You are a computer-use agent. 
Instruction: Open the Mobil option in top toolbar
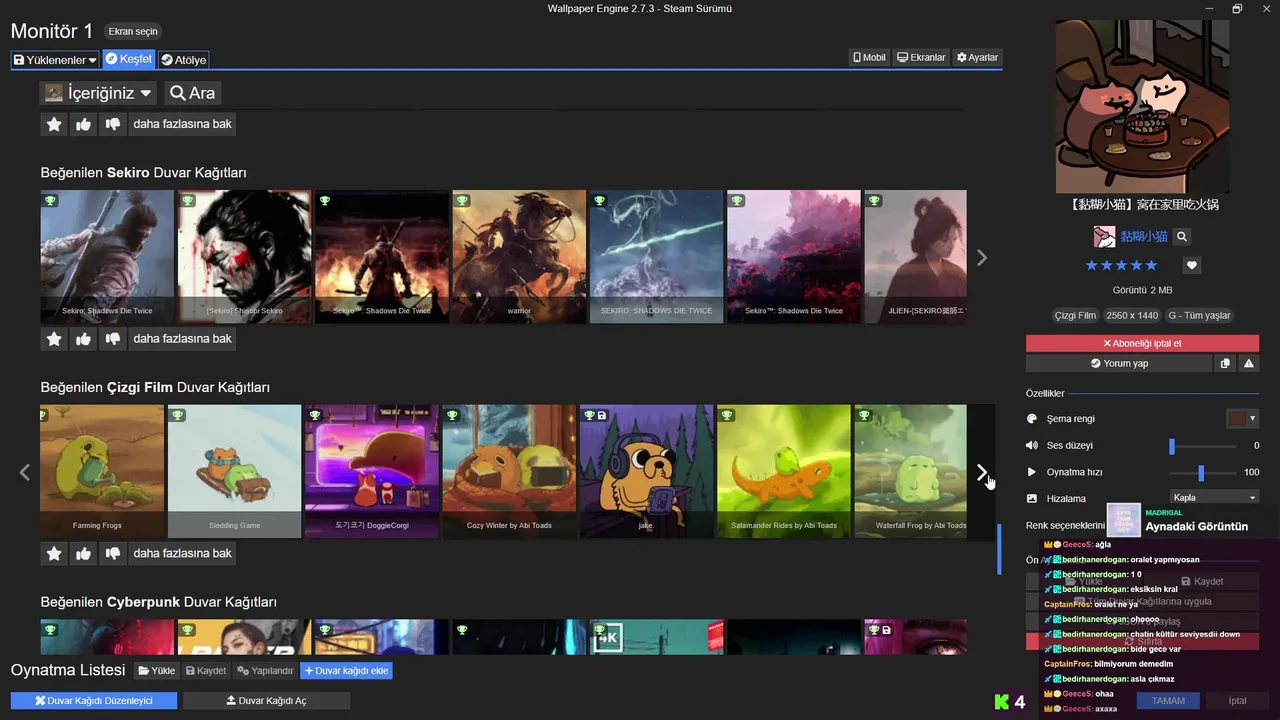tap(869, 58)
